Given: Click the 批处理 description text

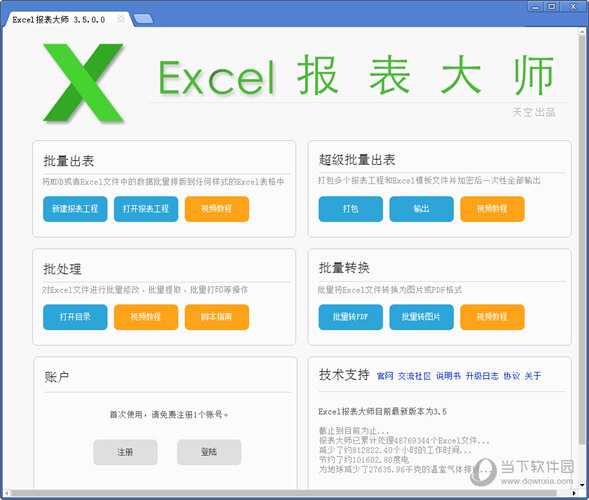Looking at the screenshot, I should (145, 290).
